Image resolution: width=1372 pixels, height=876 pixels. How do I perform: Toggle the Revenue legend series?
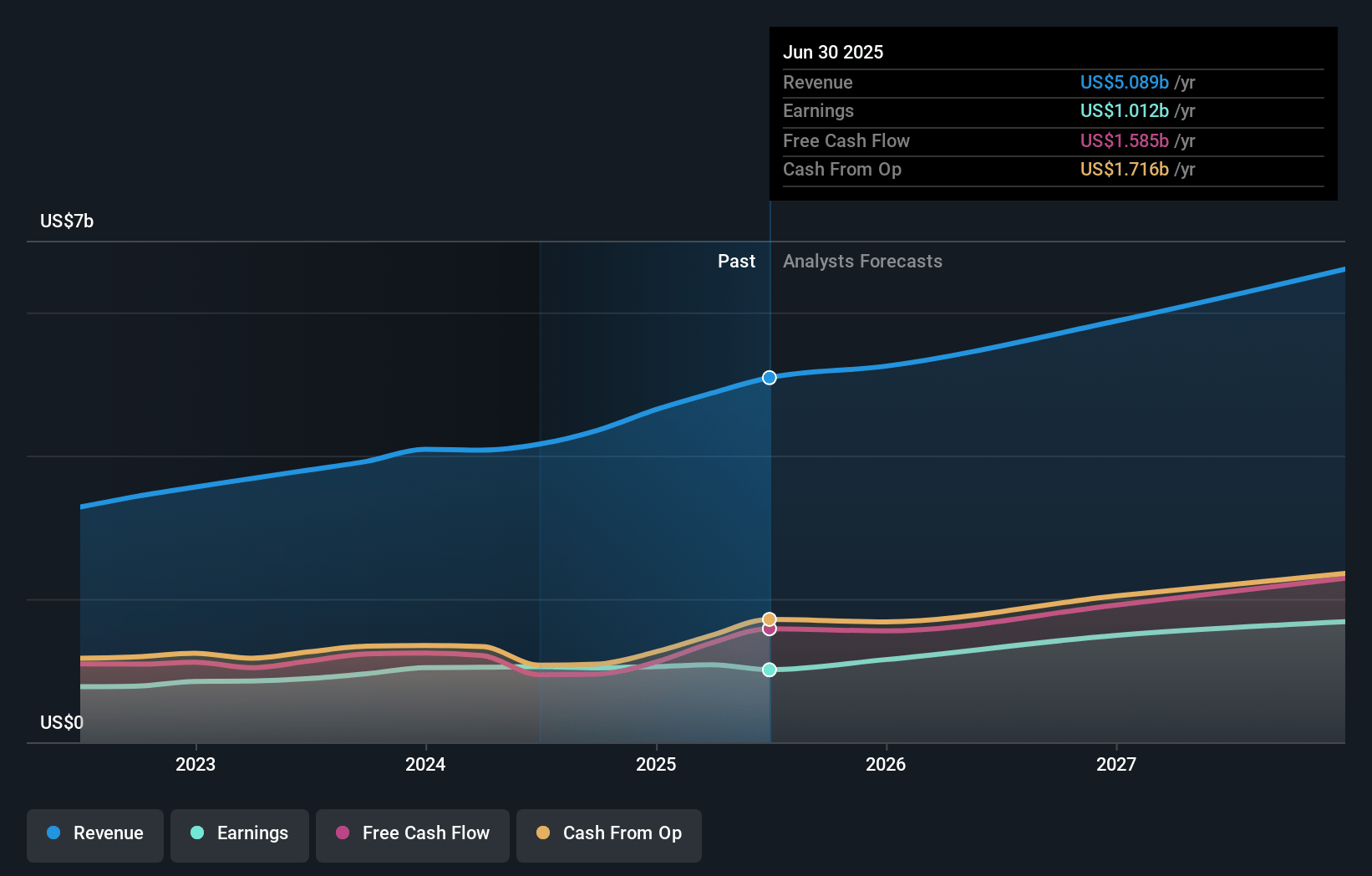point(95,835)
